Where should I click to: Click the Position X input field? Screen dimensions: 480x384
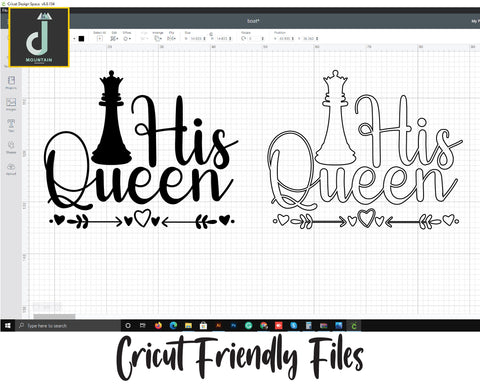click(x=285, y=39)
